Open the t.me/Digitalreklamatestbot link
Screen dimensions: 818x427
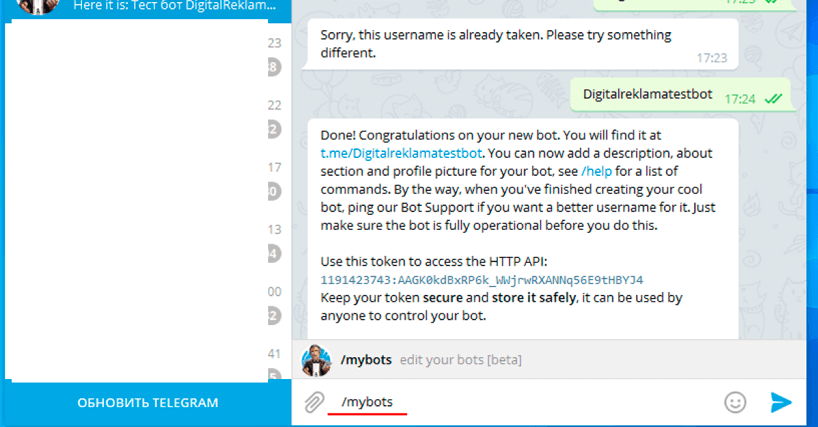[x=401, y=153]
